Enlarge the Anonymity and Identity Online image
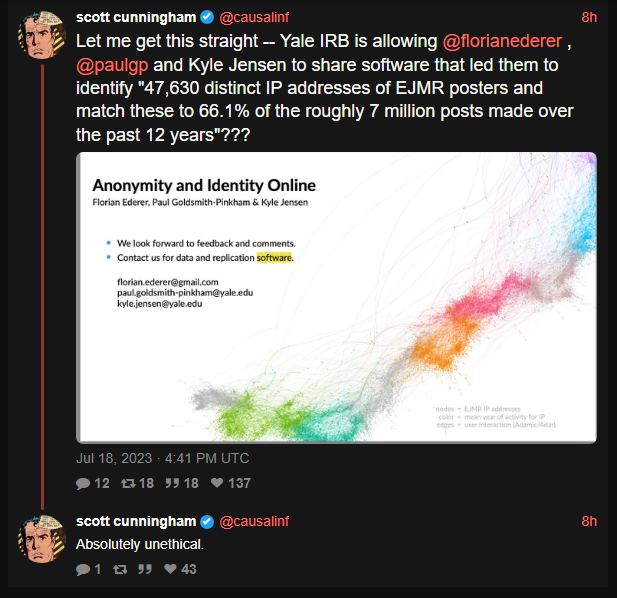 pos(336,298)
